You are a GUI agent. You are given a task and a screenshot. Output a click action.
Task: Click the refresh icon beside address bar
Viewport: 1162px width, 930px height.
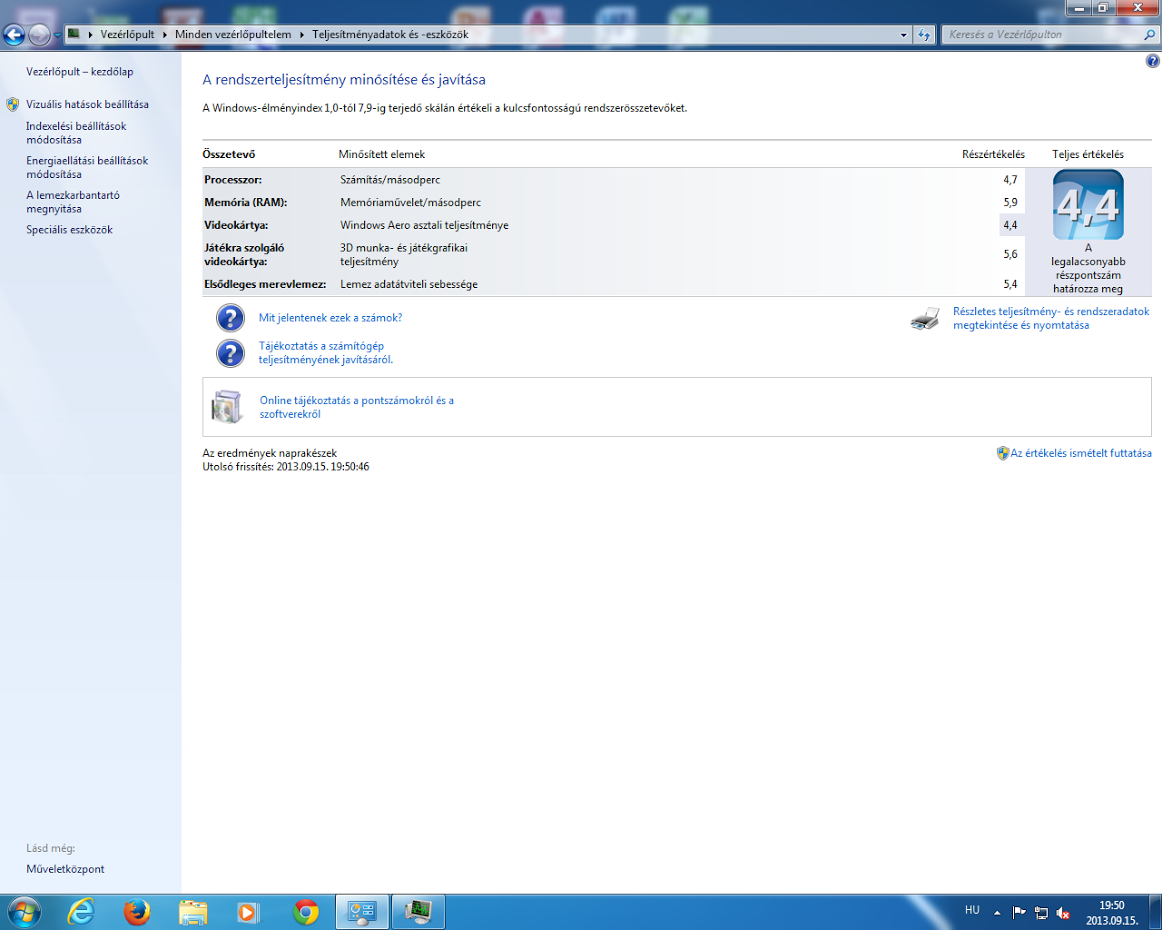coord(923,34)
